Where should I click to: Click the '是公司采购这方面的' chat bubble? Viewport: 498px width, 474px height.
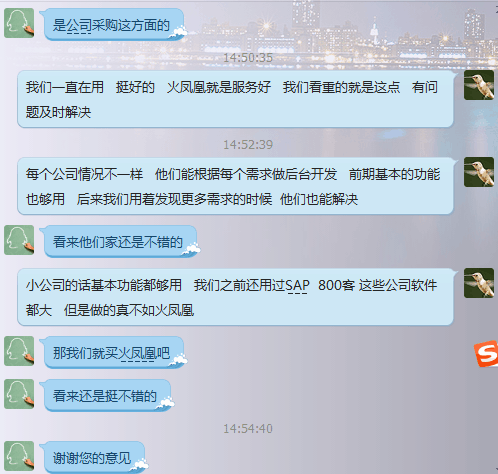(x=113, y=25)
